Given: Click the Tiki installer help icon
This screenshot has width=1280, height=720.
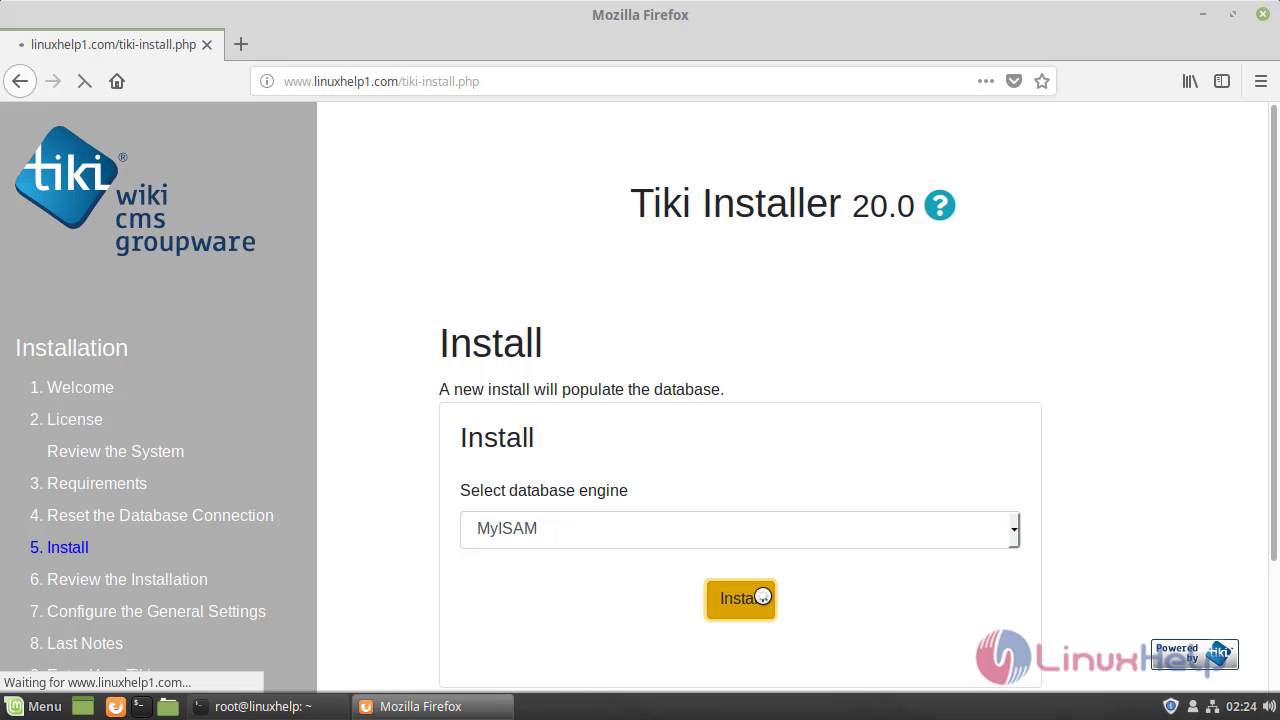Looking at the screenshot, I should [939, 205].
